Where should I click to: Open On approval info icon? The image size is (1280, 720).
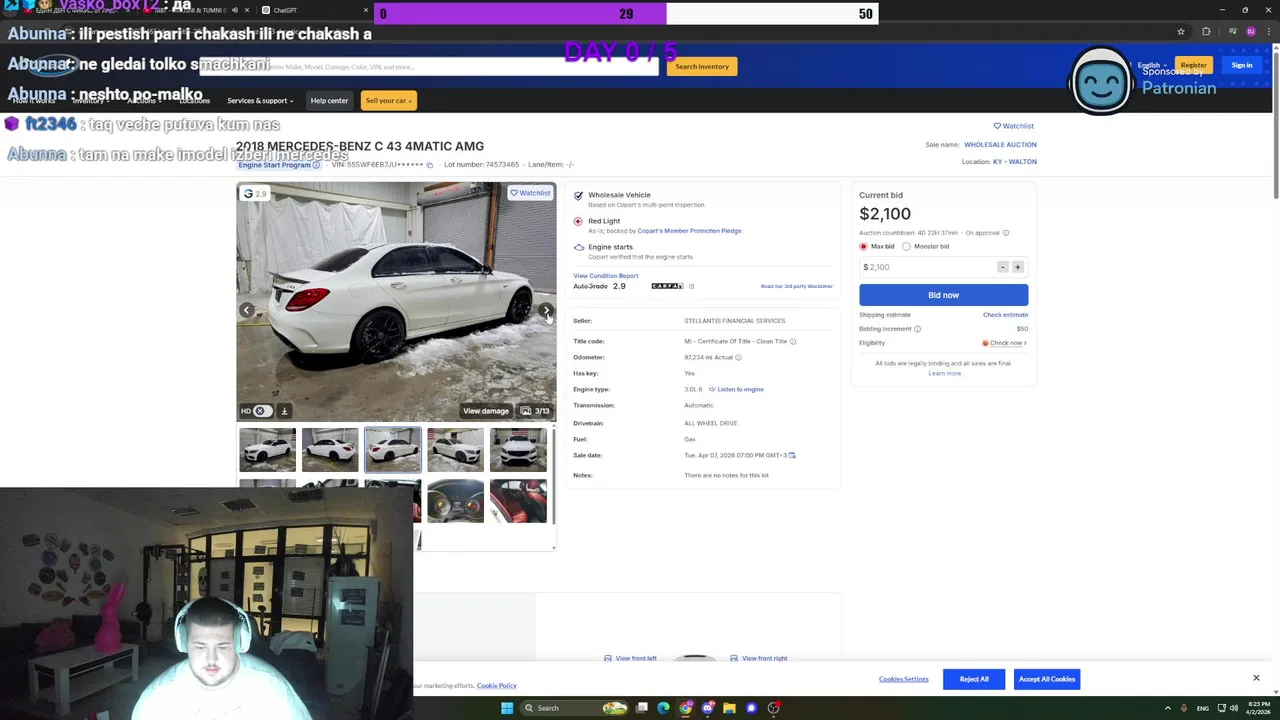(x=1005, y=233)
